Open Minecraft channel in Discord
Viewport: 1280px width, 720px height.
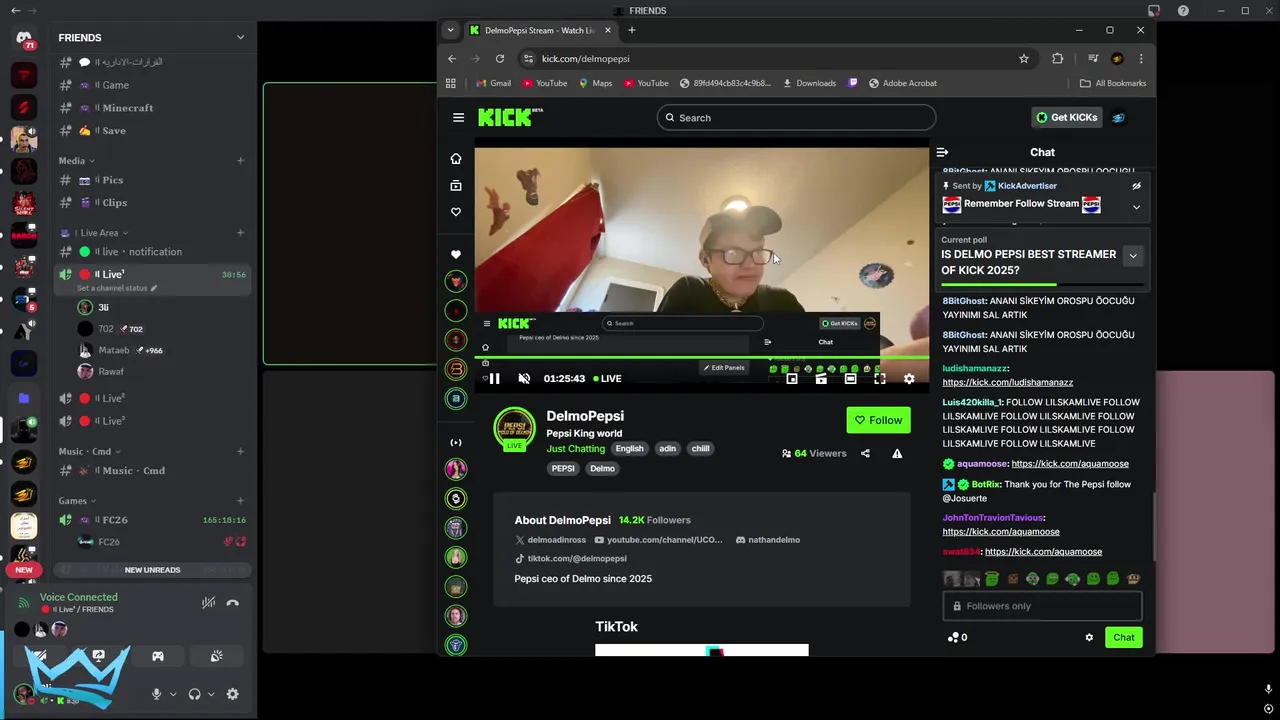coord(128,108)
